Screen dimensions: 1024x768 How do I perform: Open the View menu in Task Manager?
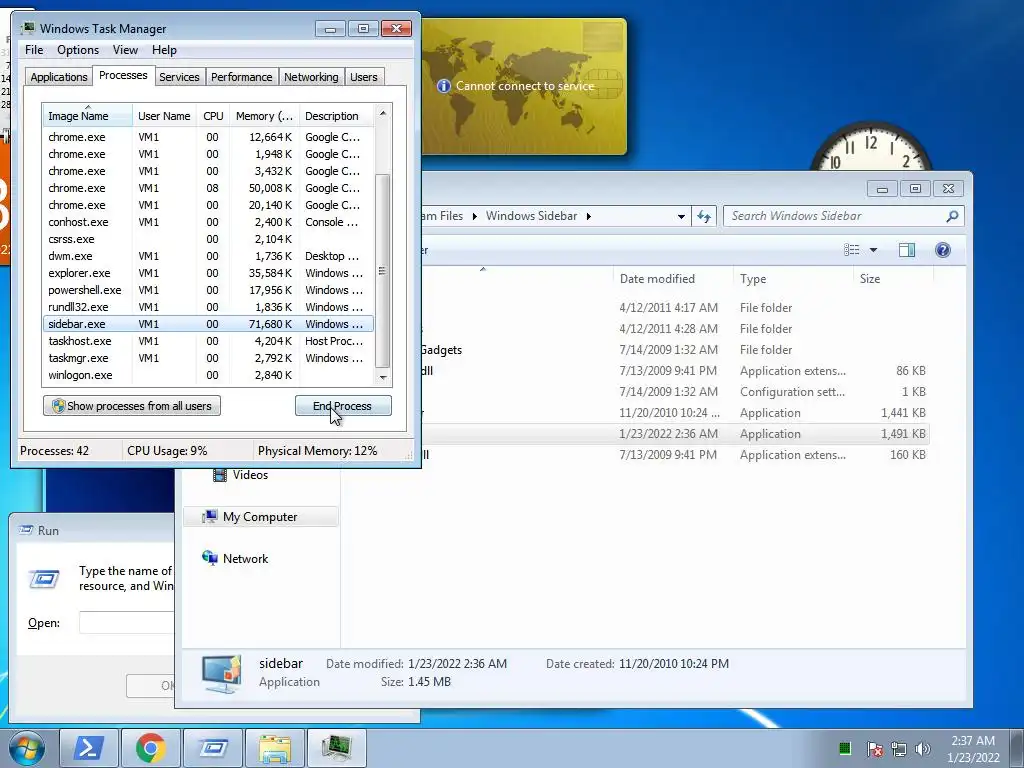click(125, 50)
